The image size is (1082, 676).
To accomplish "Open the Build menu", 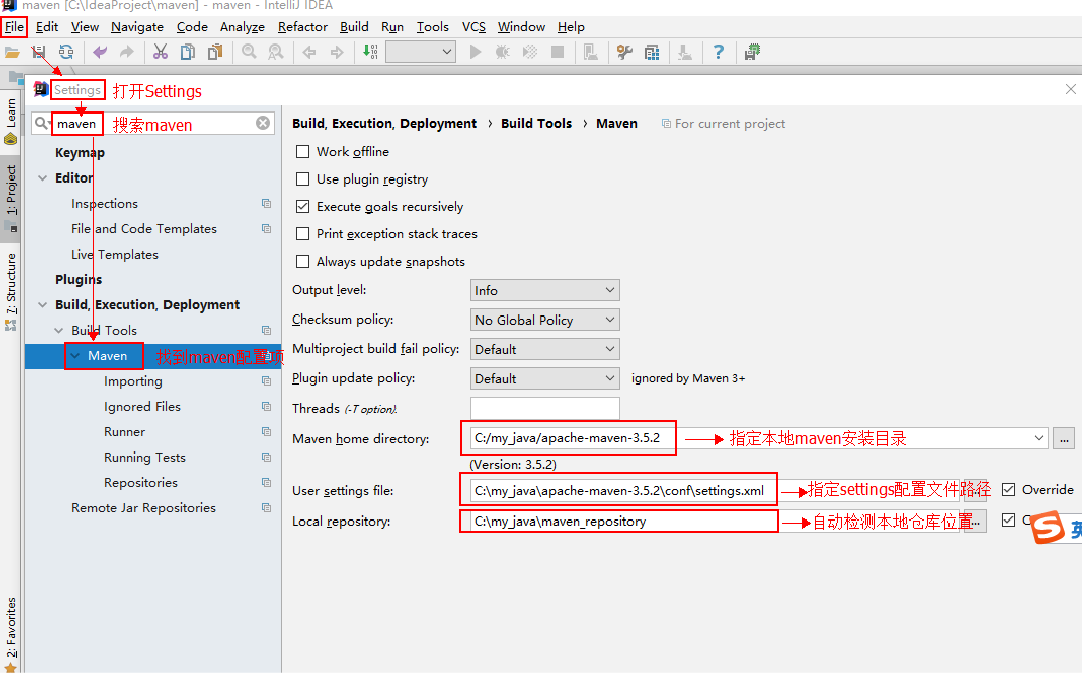I will point(354,27).
